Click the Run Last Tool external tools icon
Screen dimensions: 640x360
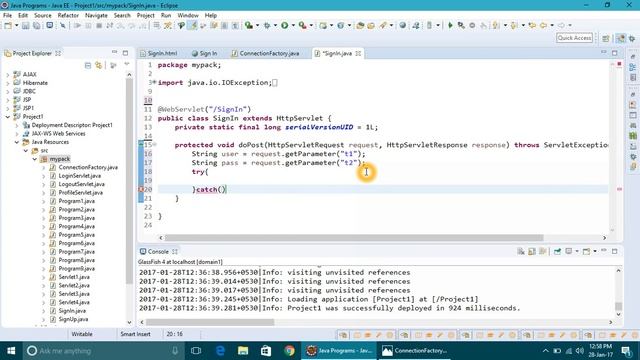tap(302, 25)
